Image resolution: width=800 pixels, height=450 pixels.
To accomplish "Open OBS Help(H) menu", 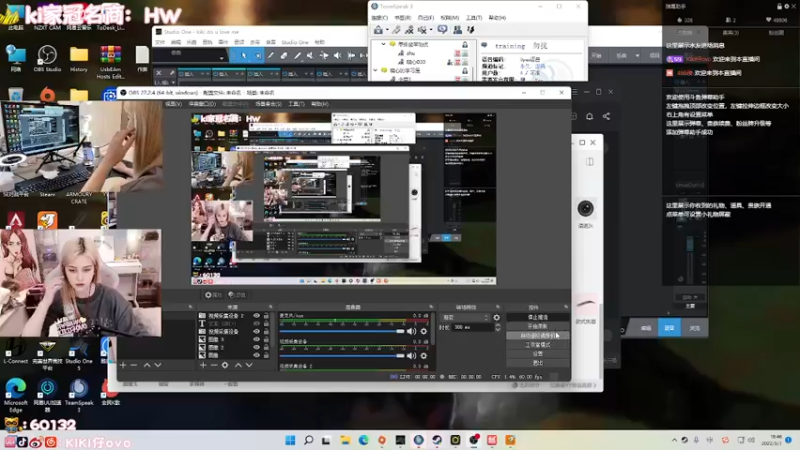I will [319, 104].
